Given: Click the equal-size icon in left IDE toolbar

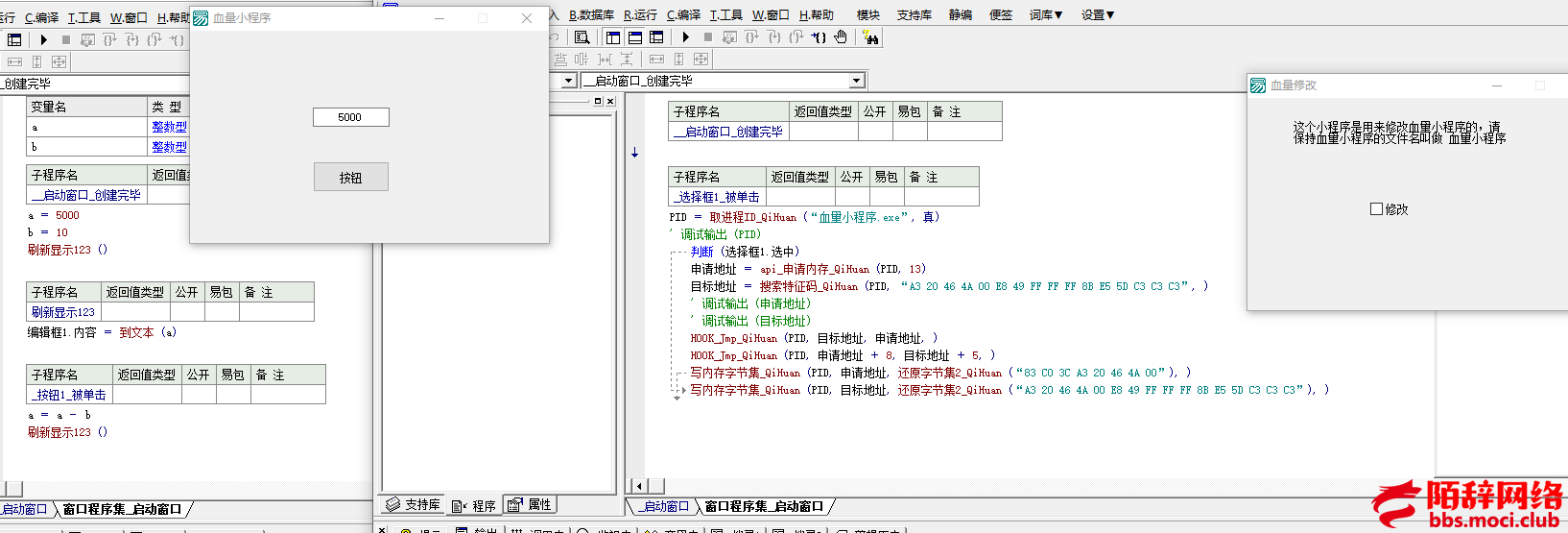Looking at the screenshot, I should pos(59,61).
